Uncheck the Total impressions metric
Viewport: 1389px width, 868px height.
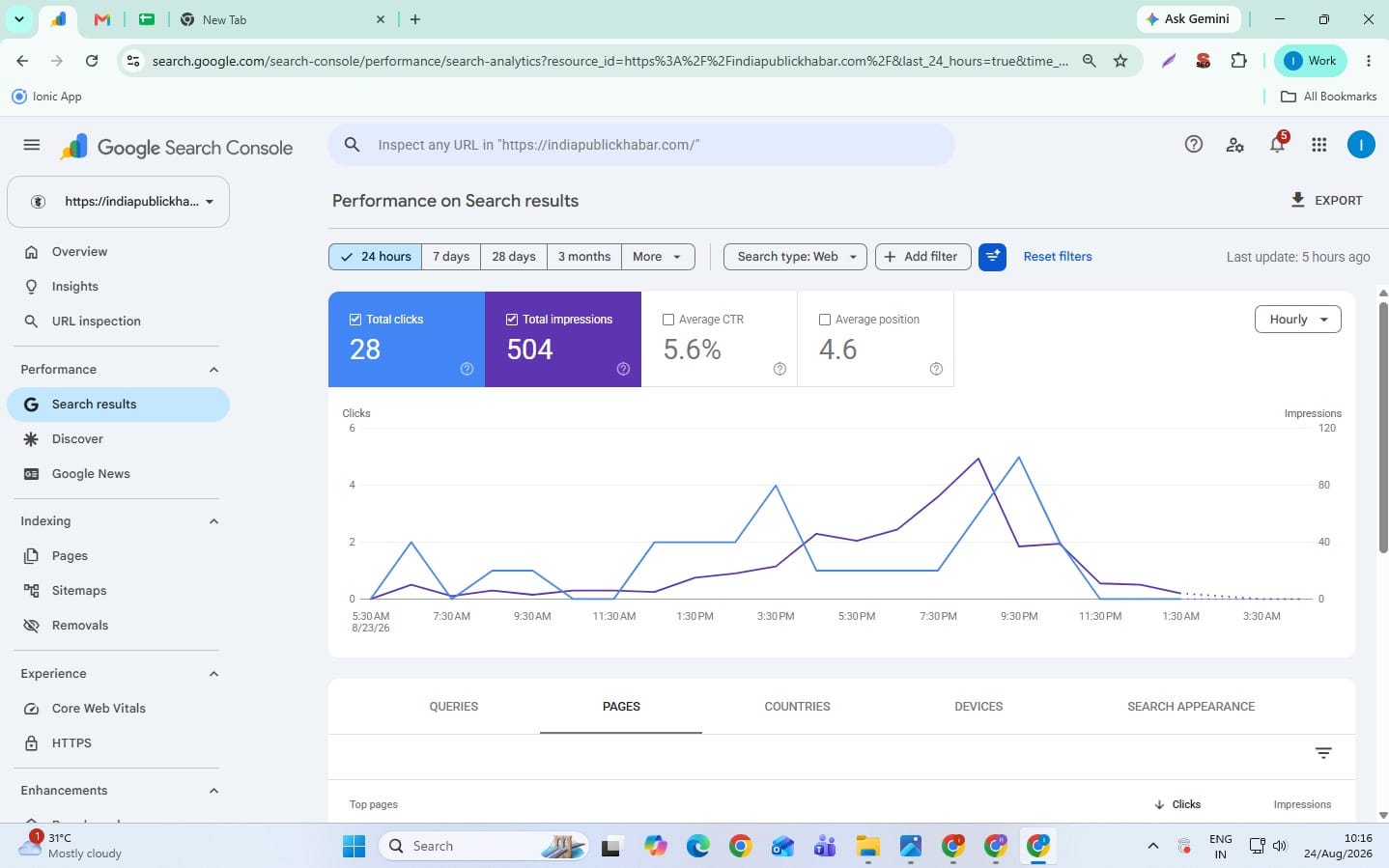(512, 320)
